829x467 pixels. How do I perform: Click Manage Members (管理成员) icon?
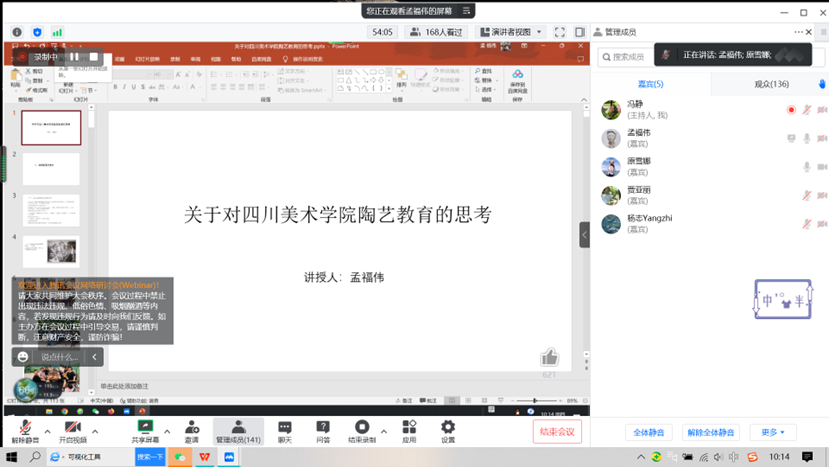pyautogui.click(x=238, y=431)
